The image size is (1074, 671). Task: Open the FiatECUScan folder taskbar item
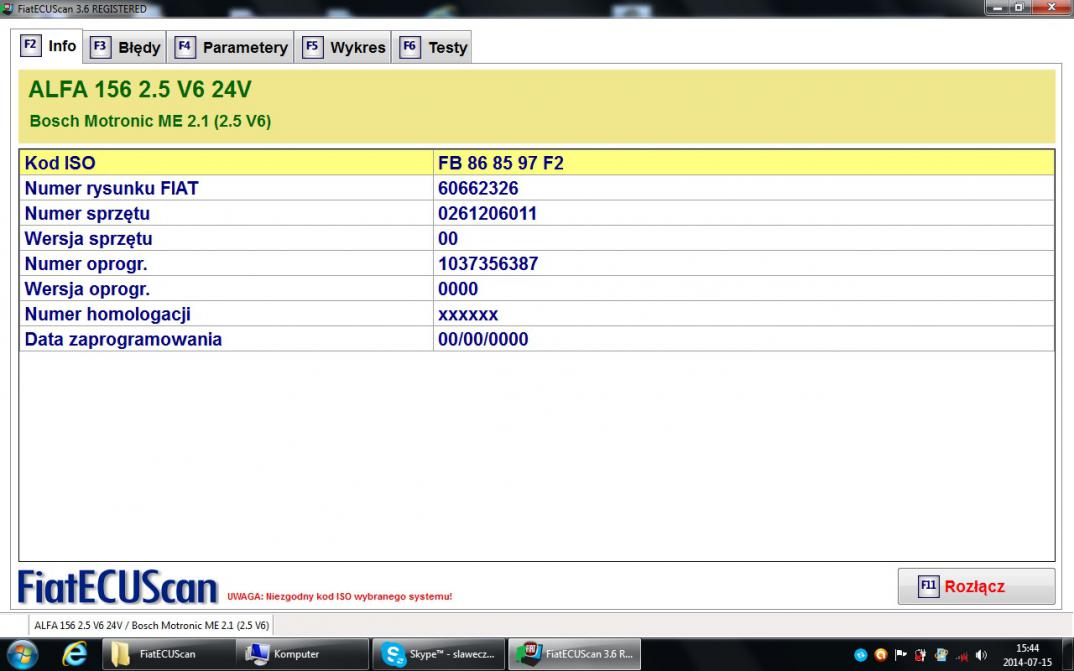click(168, 654)
